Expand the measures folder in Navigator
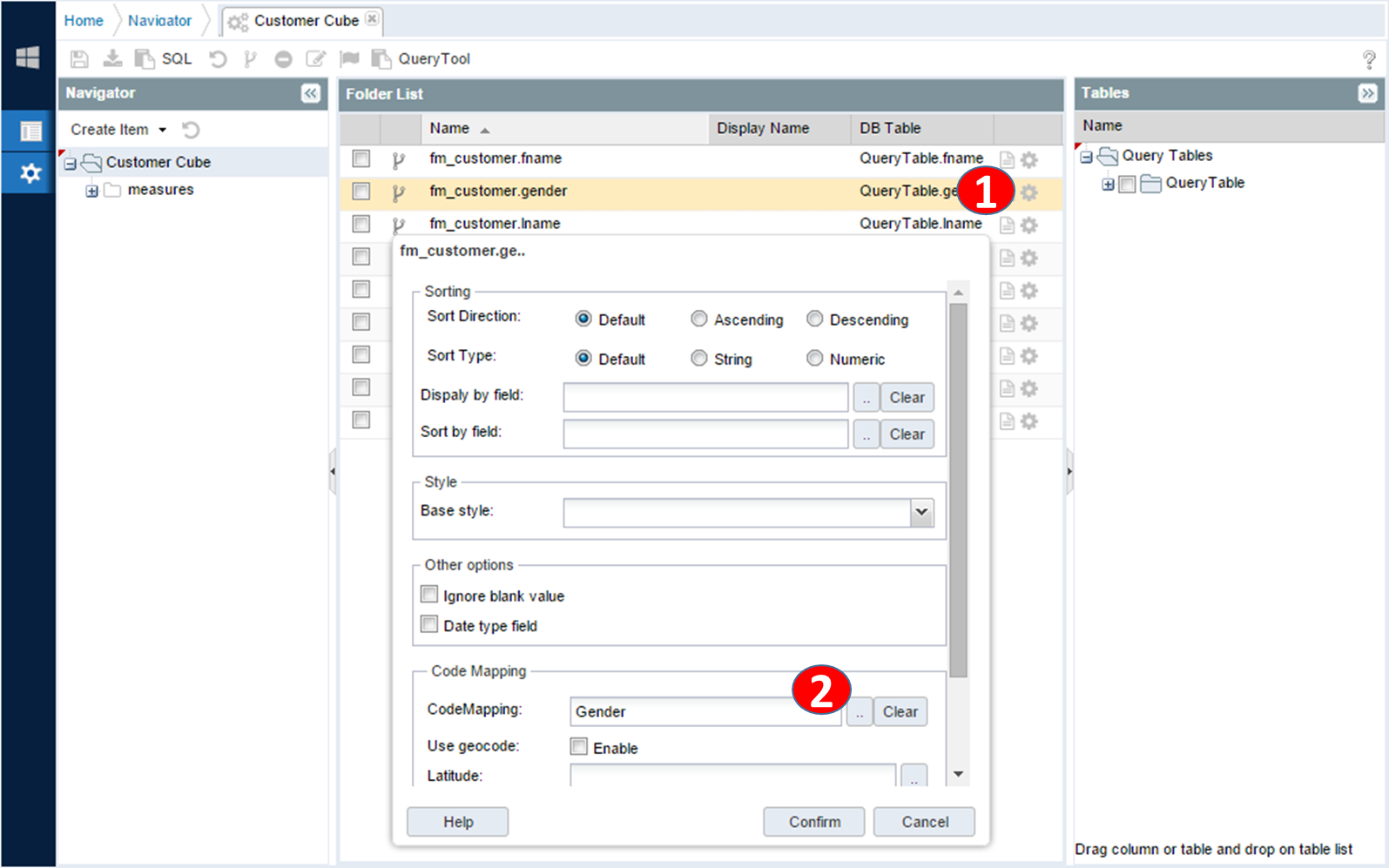Image resolution: width=1389 pixels, height=868 pixels. click(91, 191)
